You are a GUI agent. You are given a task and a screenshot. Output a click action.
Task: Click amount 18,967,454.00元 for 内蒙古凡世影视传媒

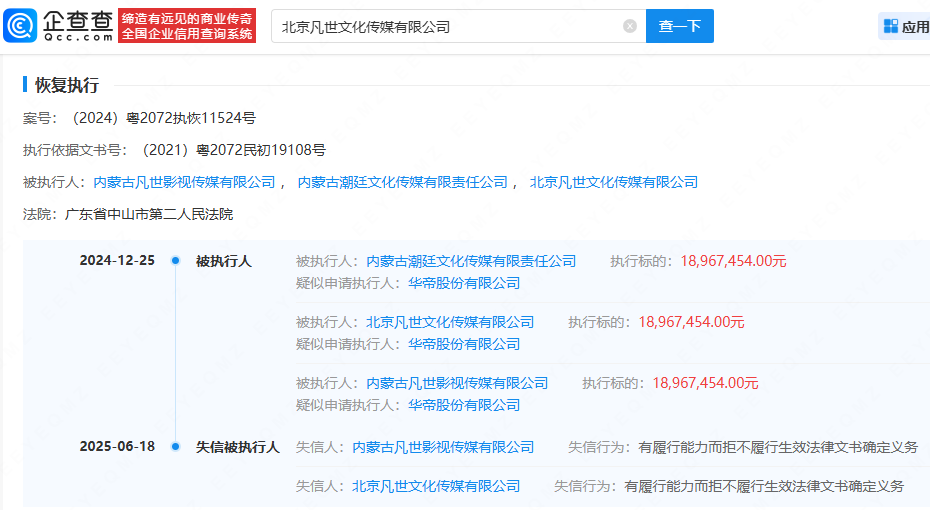pyautogui.click(x=705, y=383)
